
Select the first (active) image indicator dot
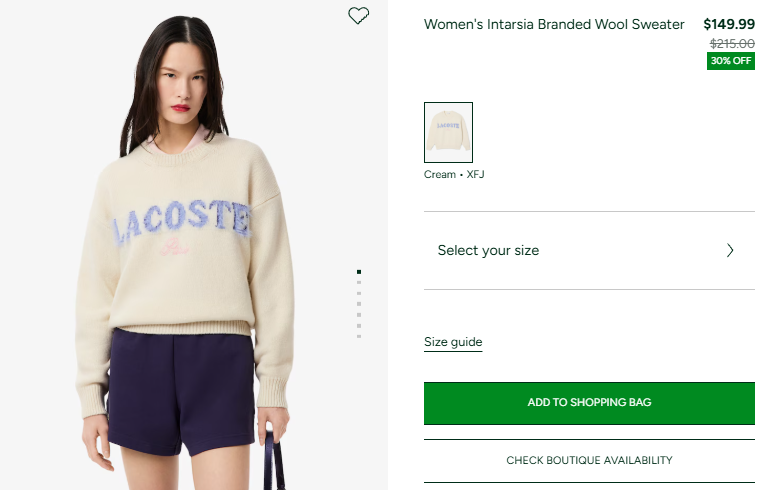(x=359, y=271)
